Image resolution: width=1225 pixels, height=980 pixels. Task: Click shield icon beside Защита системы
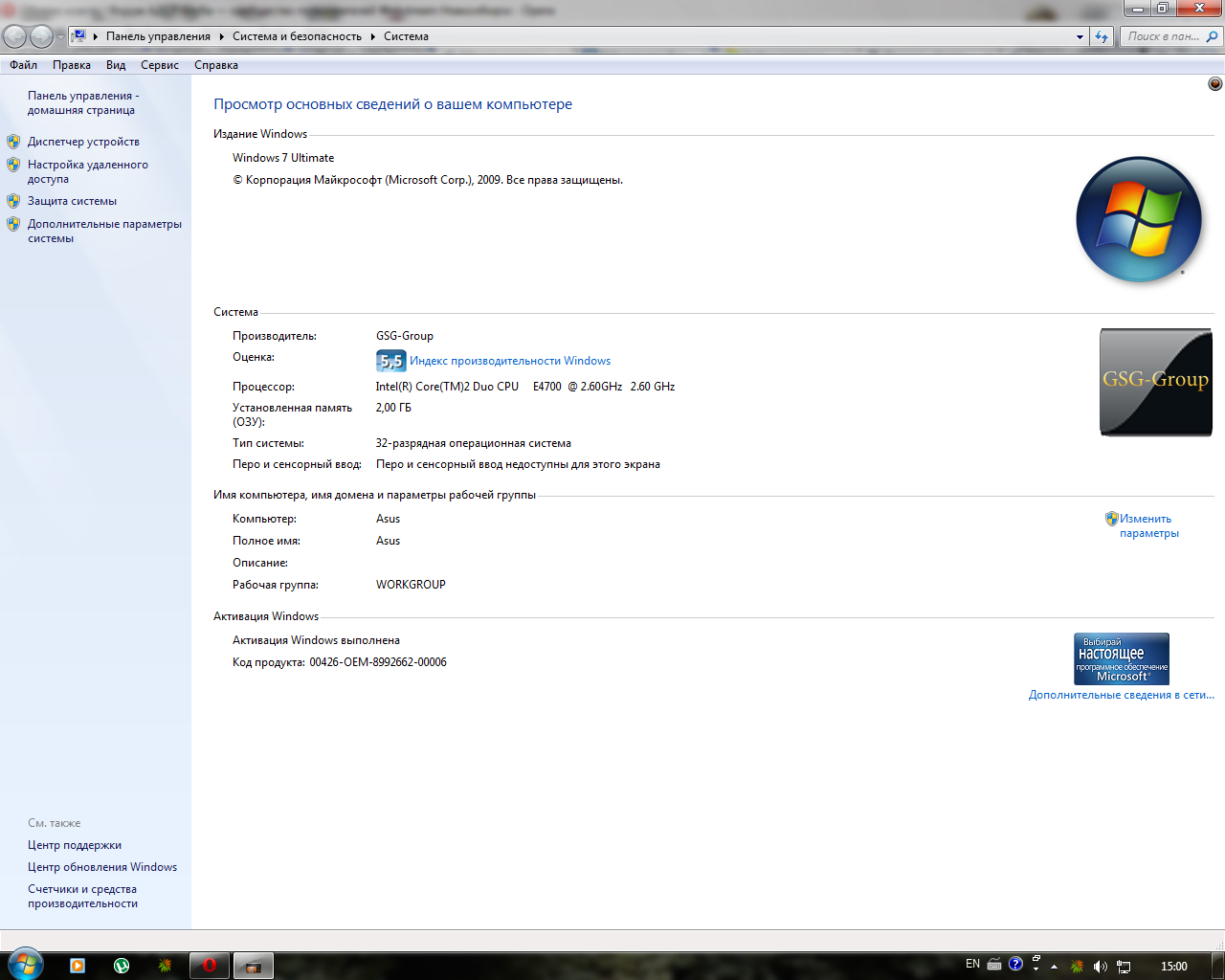pyautogui.click(x=13, y=201)
